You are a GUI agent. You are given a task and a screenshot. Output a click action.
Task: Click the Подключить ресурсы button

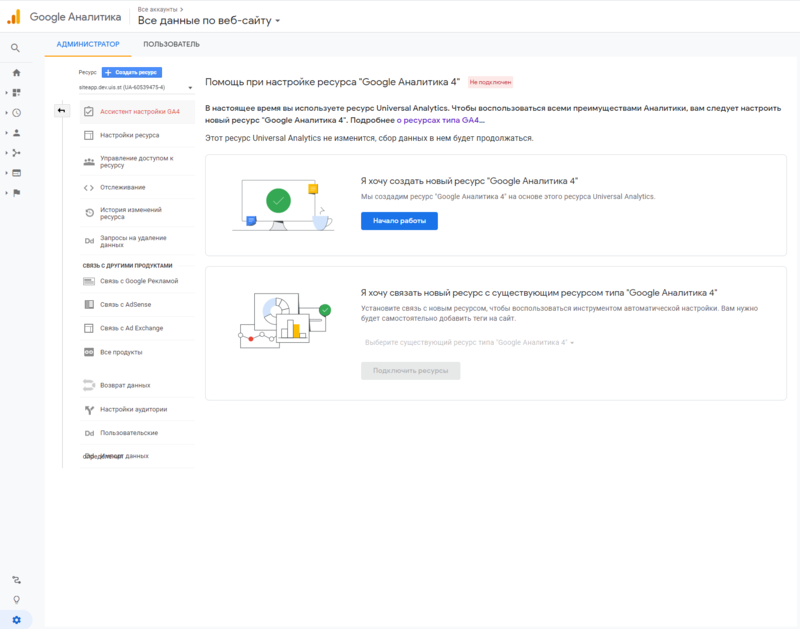pos(410,371)
